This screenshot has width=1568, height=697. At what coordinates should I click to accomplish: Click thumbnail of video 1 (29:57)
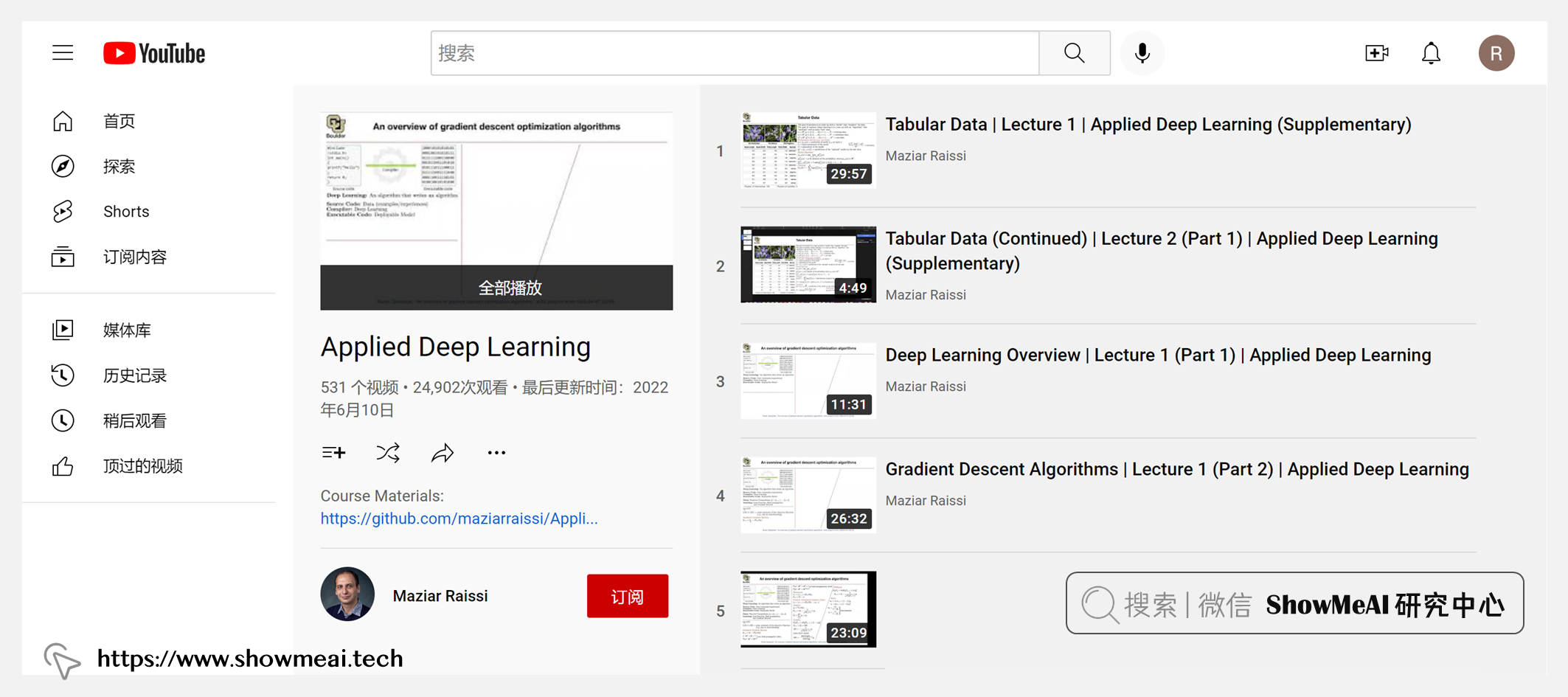tap(808, 150)
